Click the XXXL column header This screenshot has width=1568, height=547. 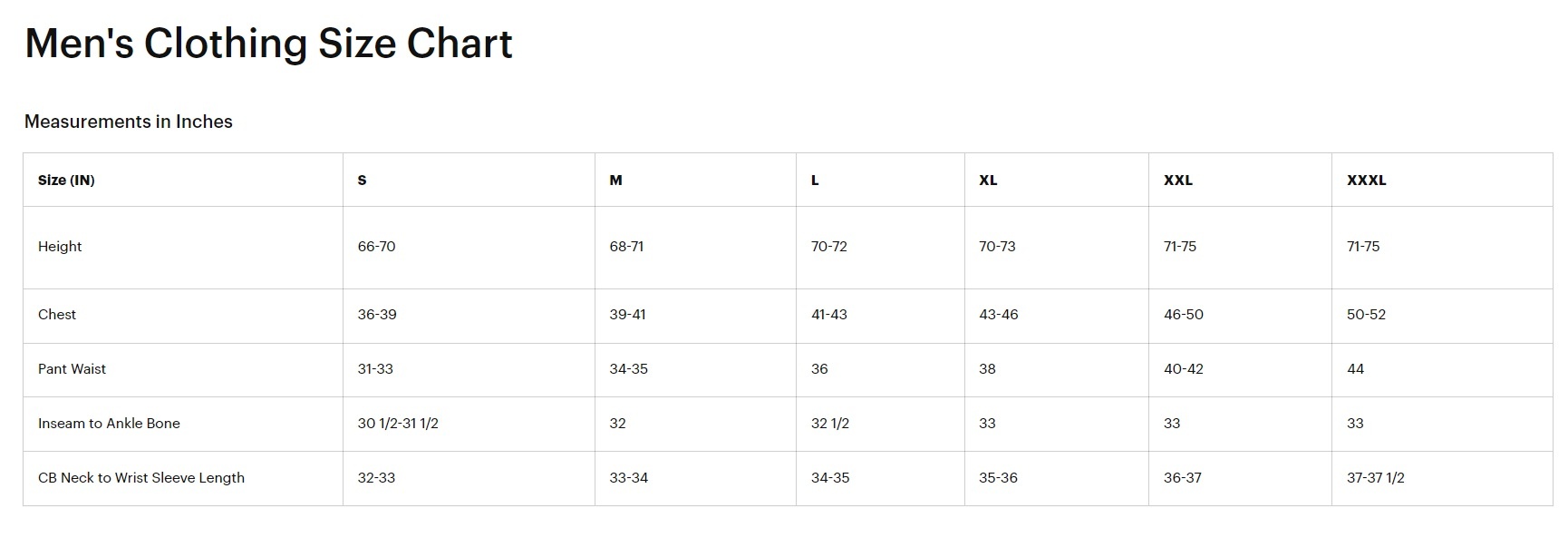click(x=1366, y=180)
